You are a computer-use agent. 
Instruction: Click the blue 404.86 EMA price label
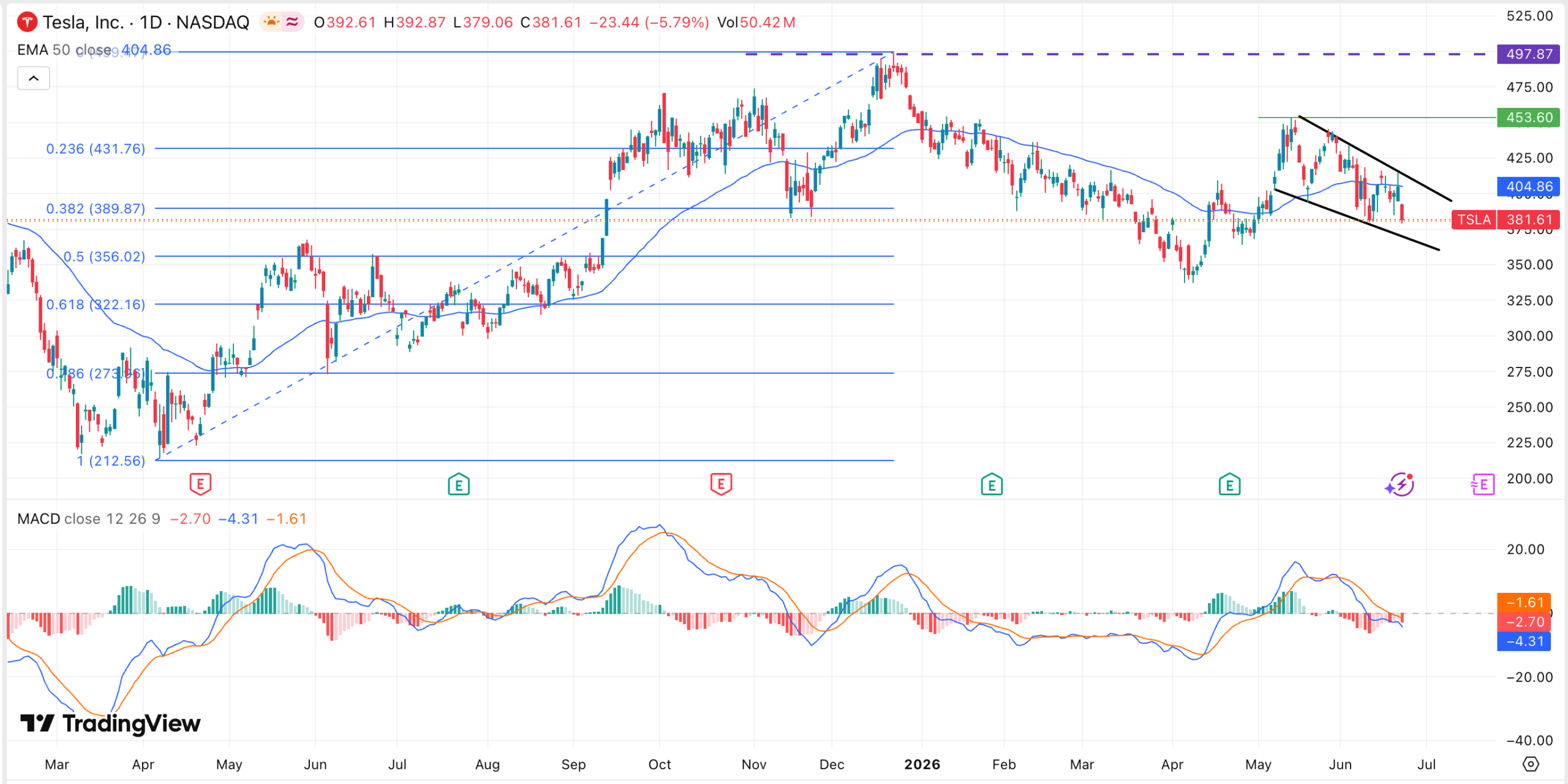[1528, 186]
